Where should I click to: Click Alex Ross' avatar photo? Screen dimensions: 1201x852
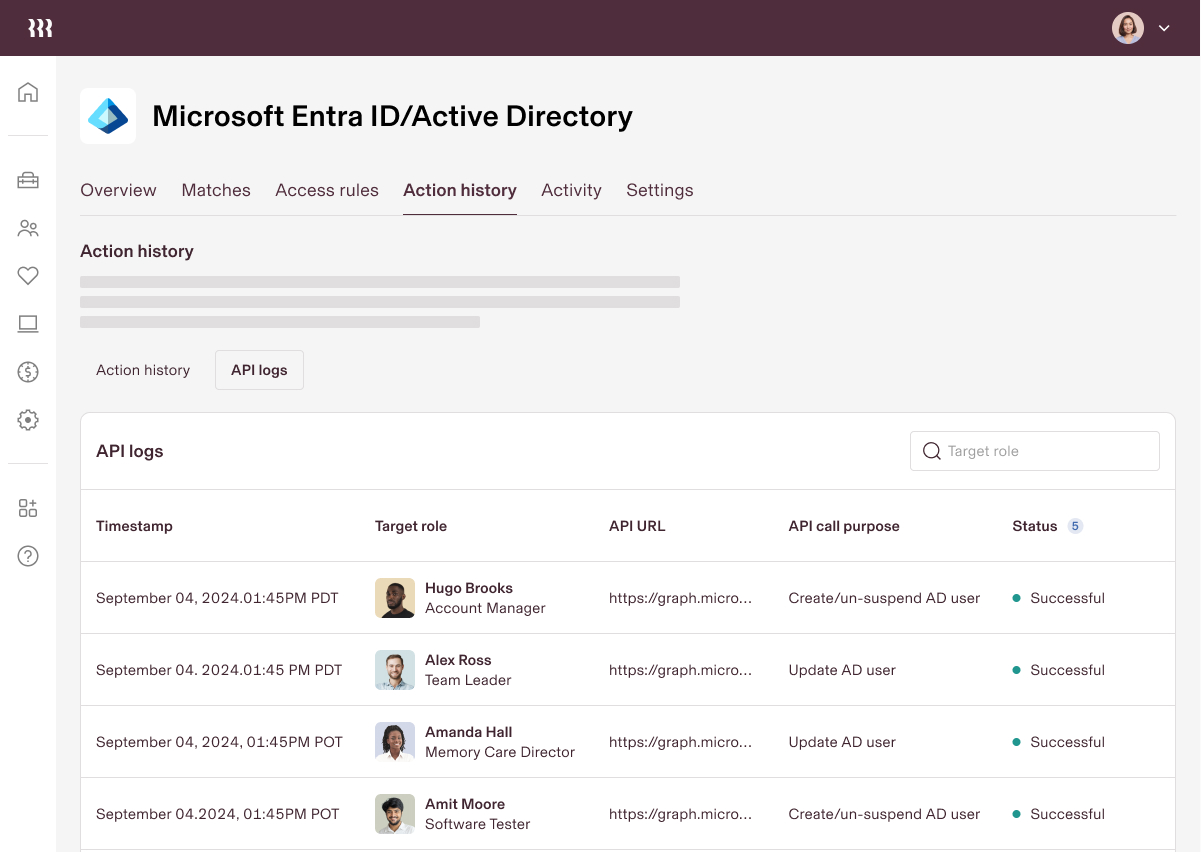click(x=395, y=670)
